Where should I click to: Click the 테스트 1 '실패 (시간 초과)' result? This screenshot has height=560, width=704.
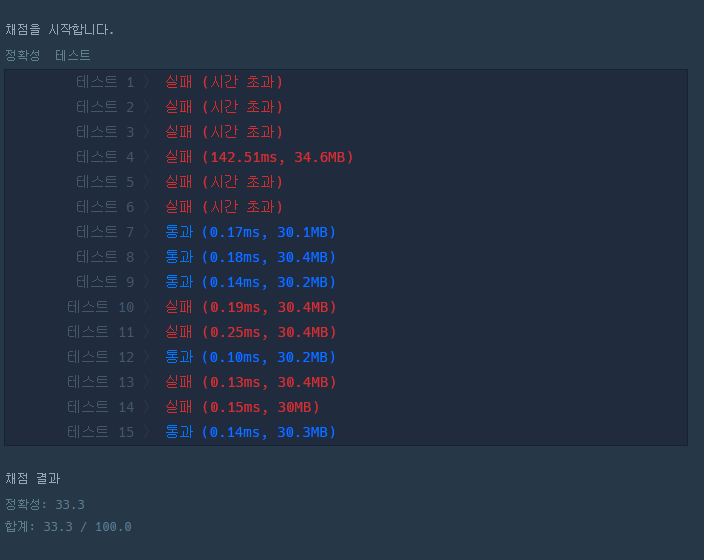[224, 82]
